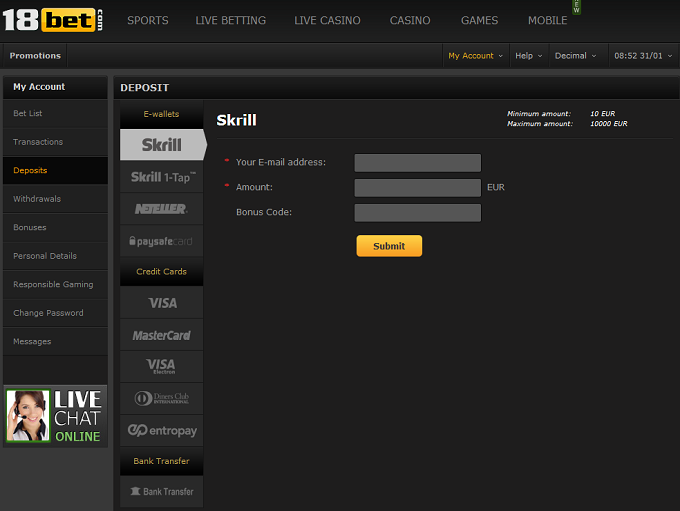Open Withdrawals in the sidebar
This screenshot has height=511, width=680.
click(x=56, y=199)
